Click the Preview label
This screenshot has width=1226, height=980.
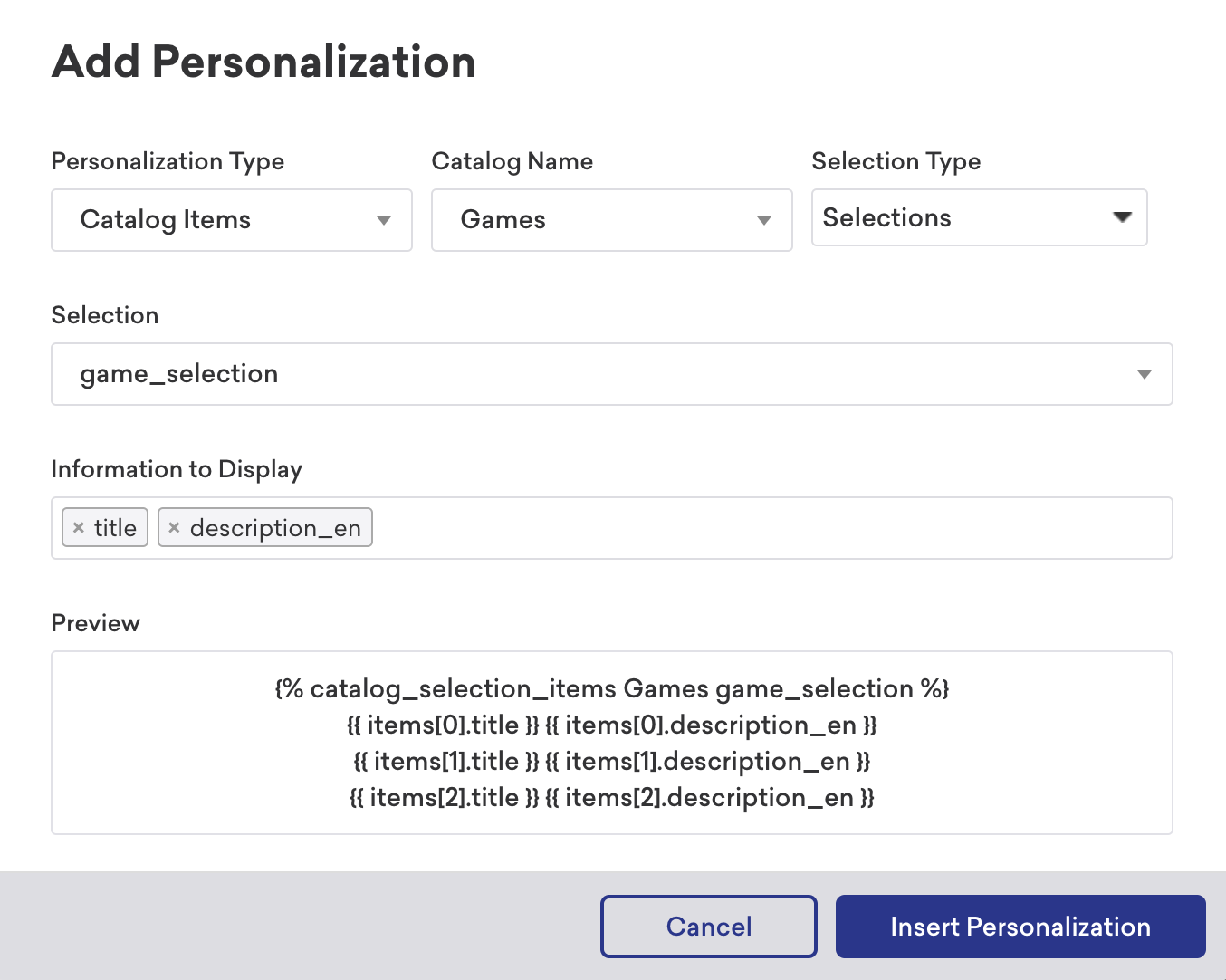(x=96, y=623)
